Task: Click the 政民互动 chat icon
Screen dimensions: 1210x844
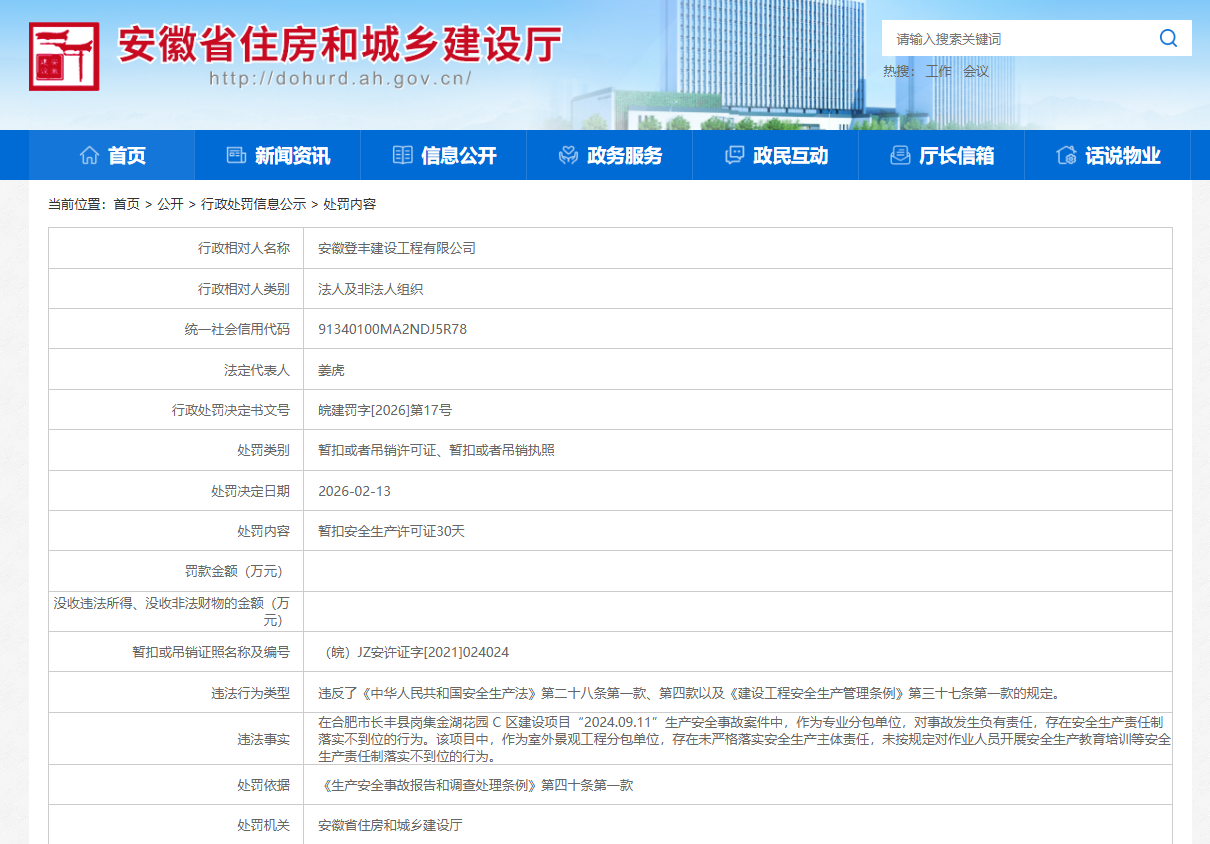Action: click(734, 156)
